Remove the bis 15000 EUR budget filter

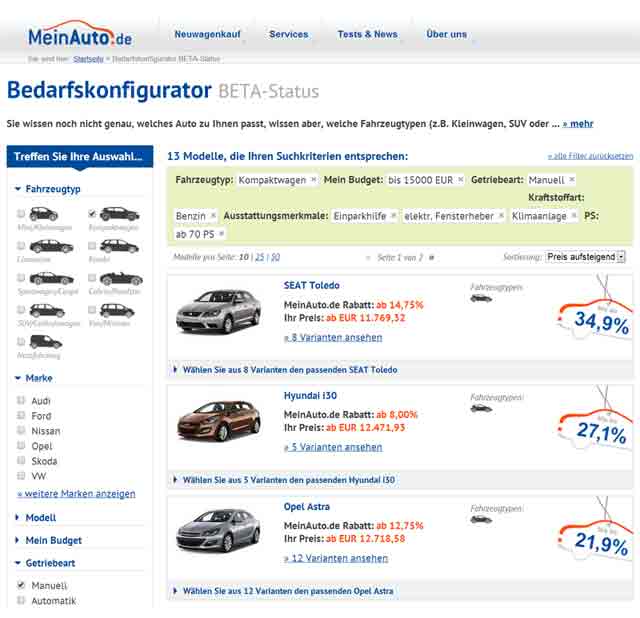[461, 180]
